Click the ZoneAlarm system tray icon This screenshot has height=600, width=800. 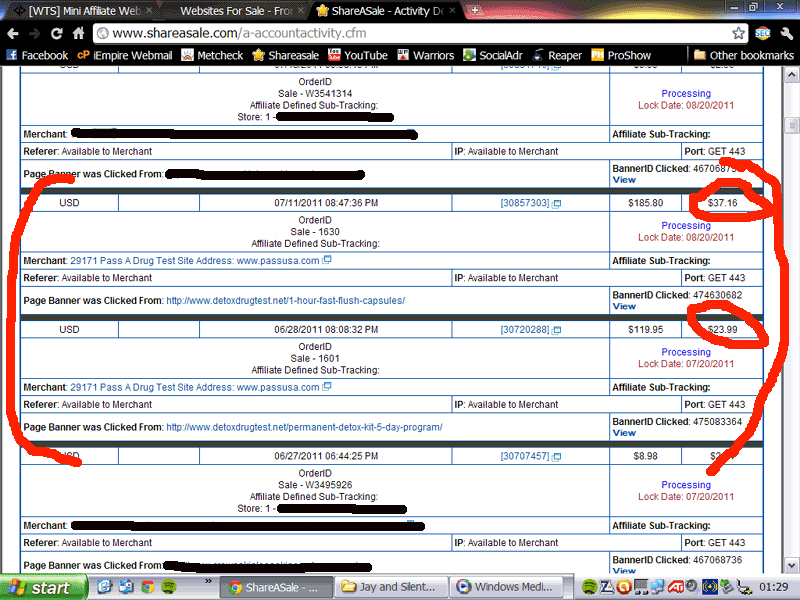[607, 587]
